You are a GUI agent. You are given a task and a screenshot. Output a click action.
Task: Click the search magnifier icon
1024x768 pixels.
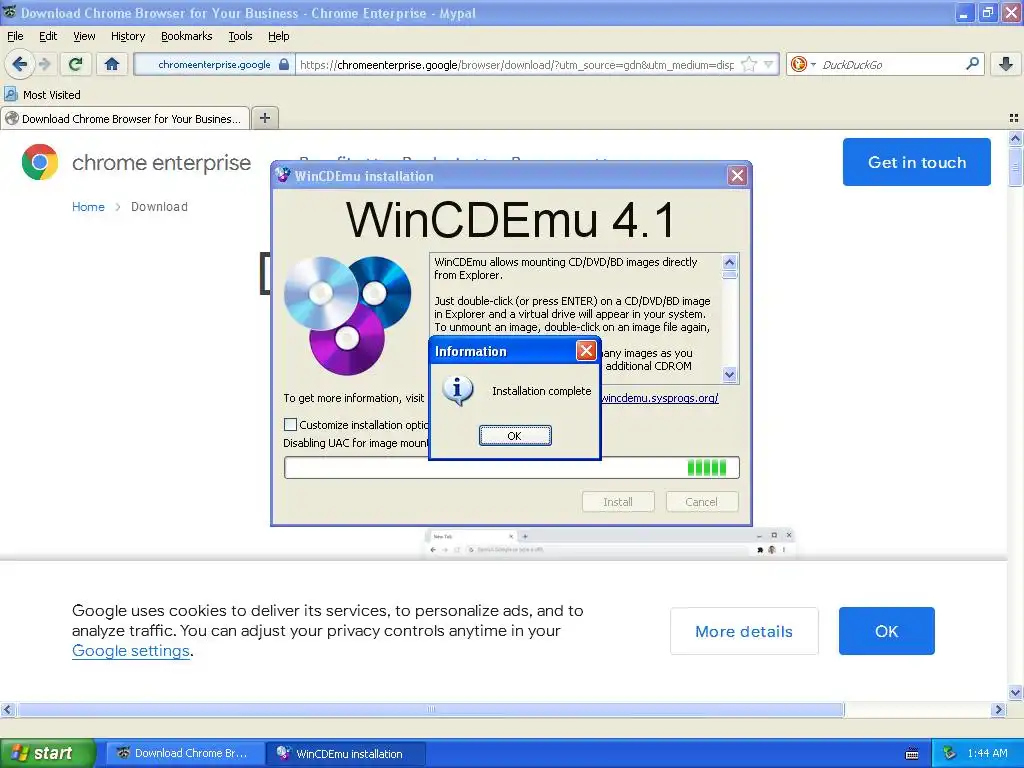tap(972, 64)
